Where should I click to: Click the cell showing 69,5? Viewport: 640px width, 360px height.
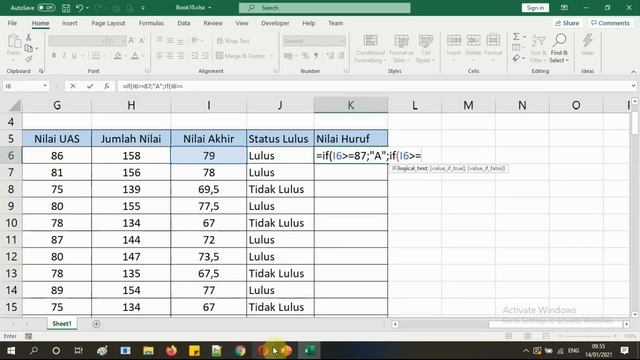click(209, 189)
